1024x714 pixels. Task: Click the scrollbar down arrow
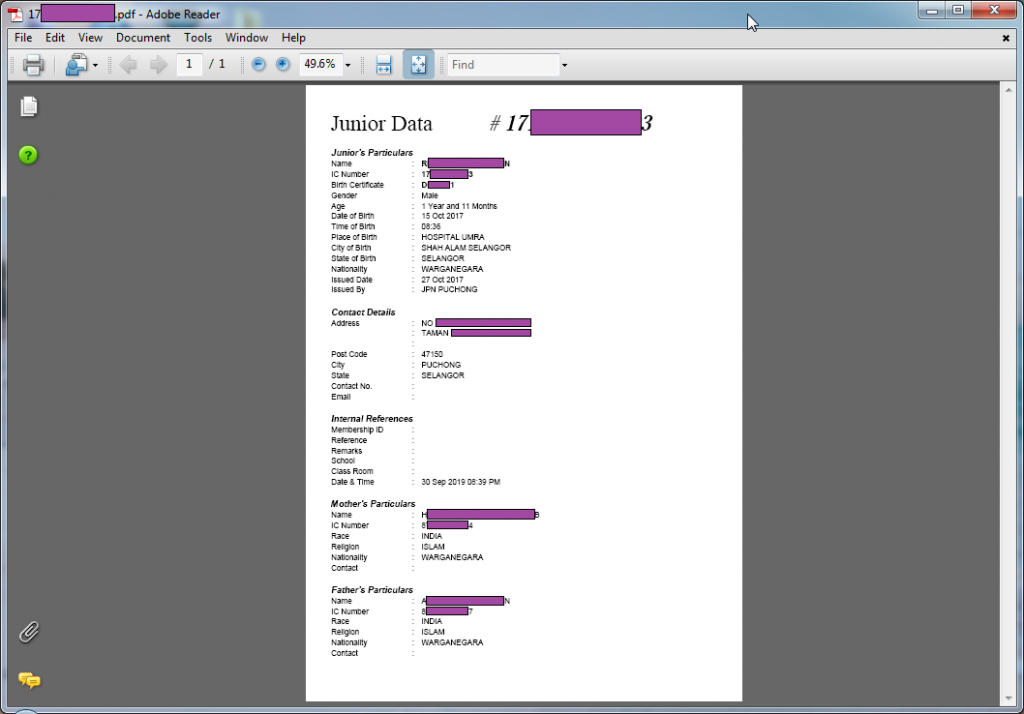(x=1009, y=698)
